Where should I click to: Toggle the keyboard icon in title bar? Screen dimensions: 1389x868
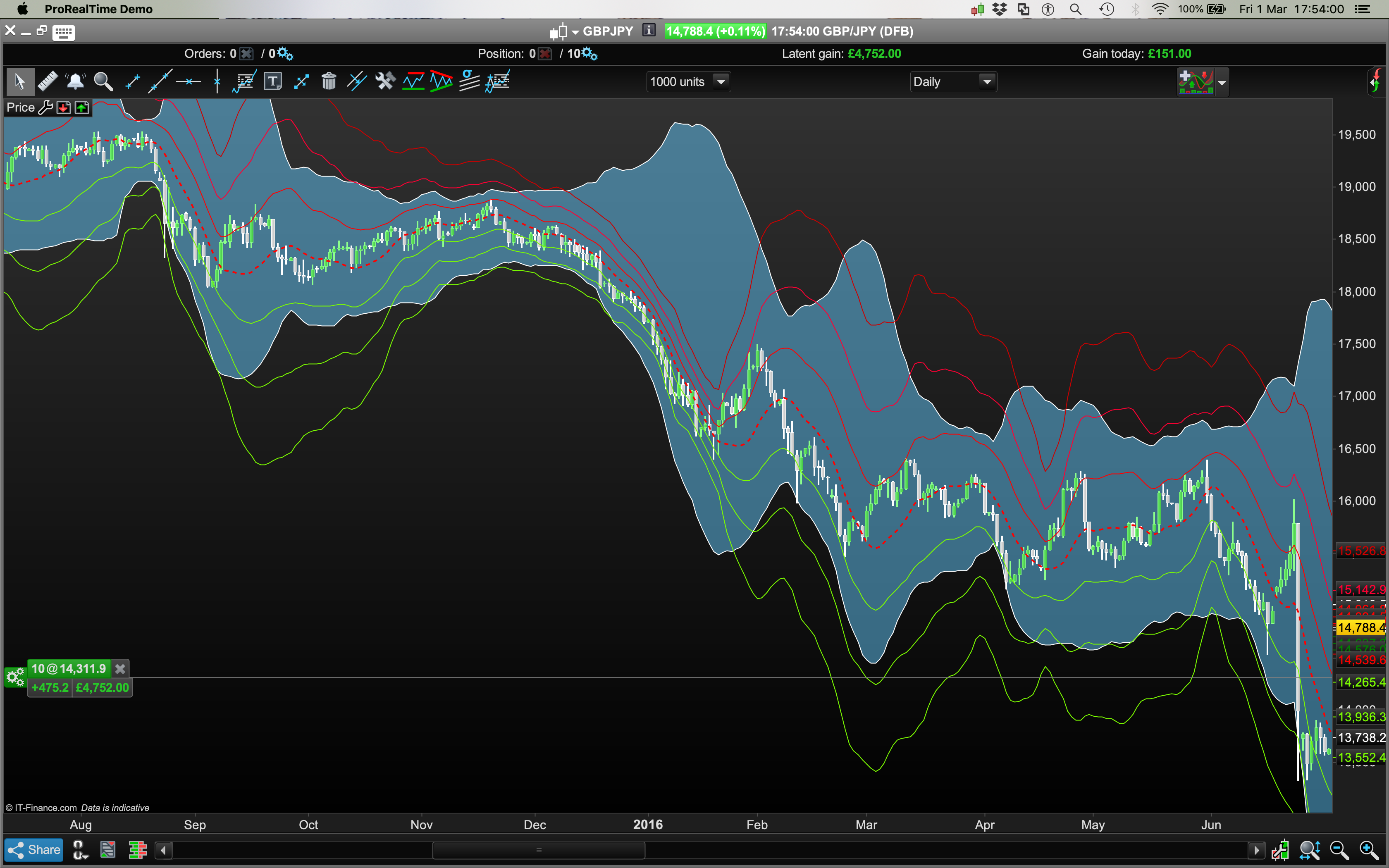63,32
